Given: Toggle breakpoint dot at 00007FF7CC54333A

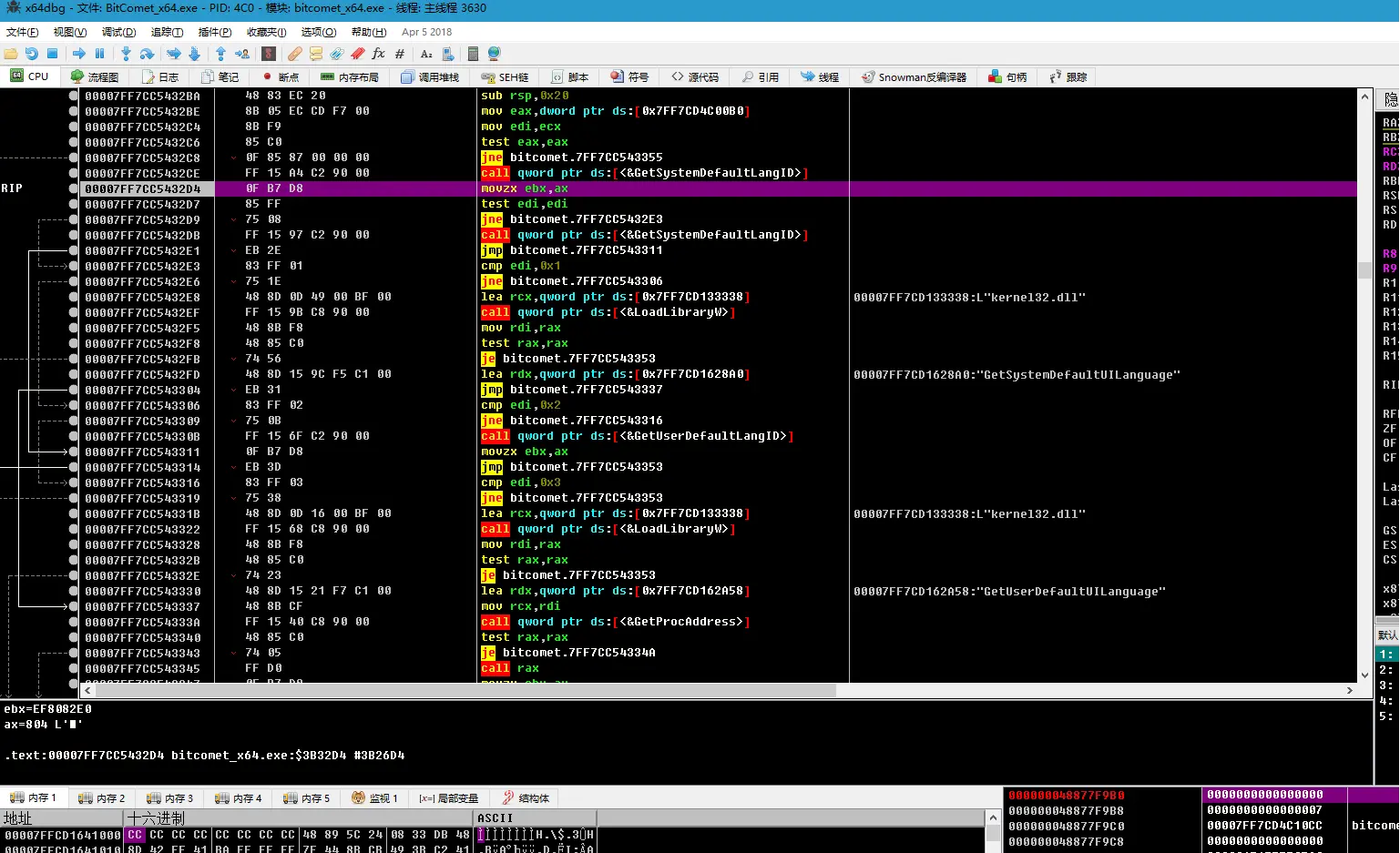Looking at the screenshot, I should (74, 622).
